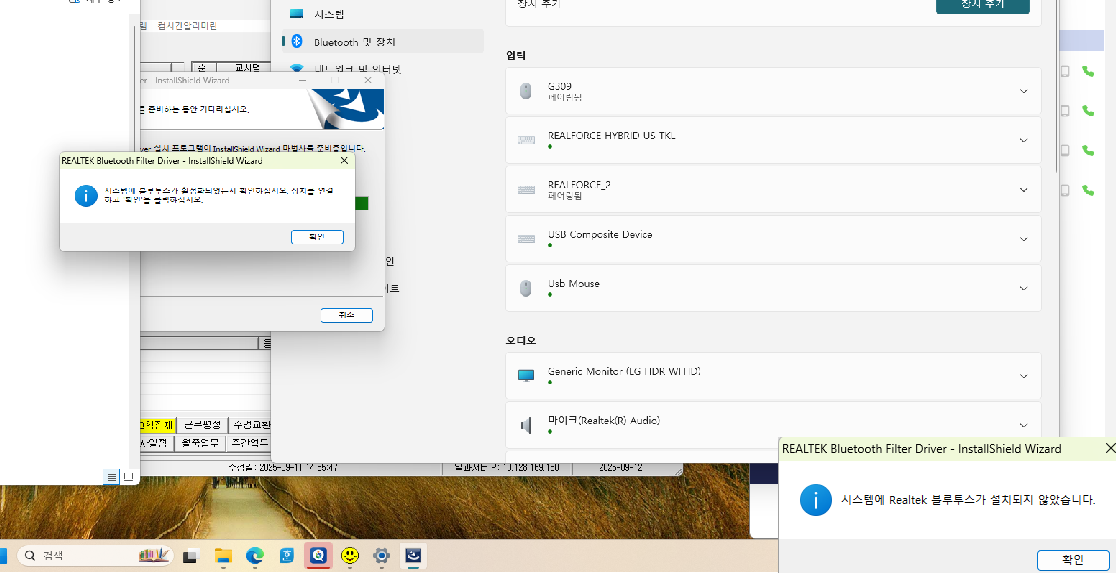This screenshot has width=1116, height=576.
Task: Click the G309 mouse icon
Action: [526, 90]
